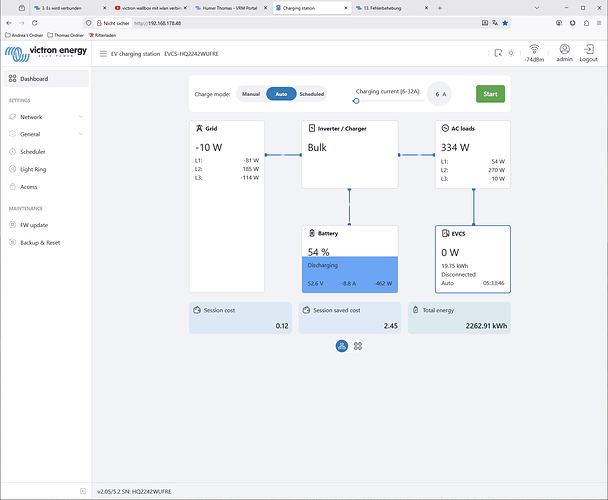The image size is (608, 500).
Task: Collapse the sidebar using bottom arrow icon
Action: 83,491
